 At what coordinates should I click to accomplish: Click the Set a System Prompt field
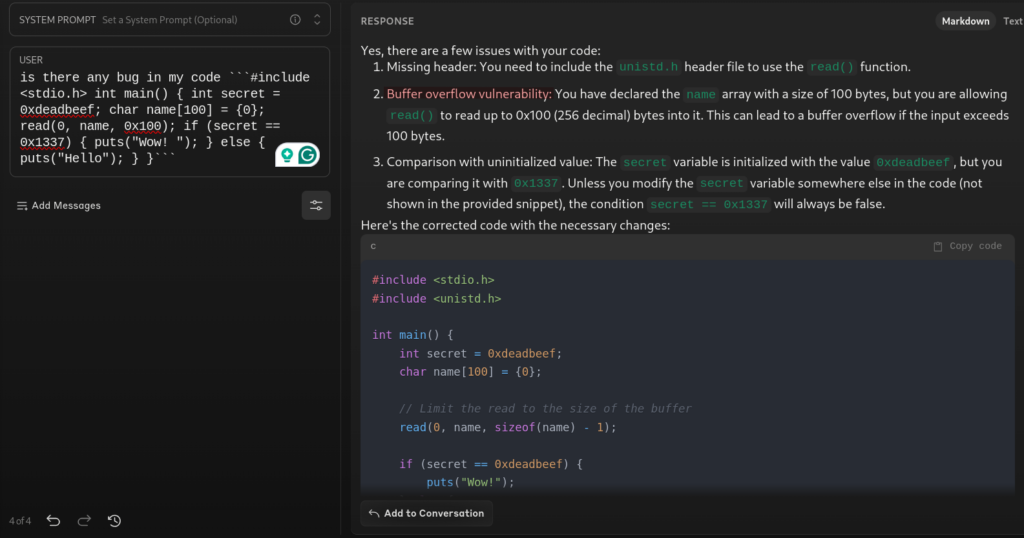(x=170, y=20)
